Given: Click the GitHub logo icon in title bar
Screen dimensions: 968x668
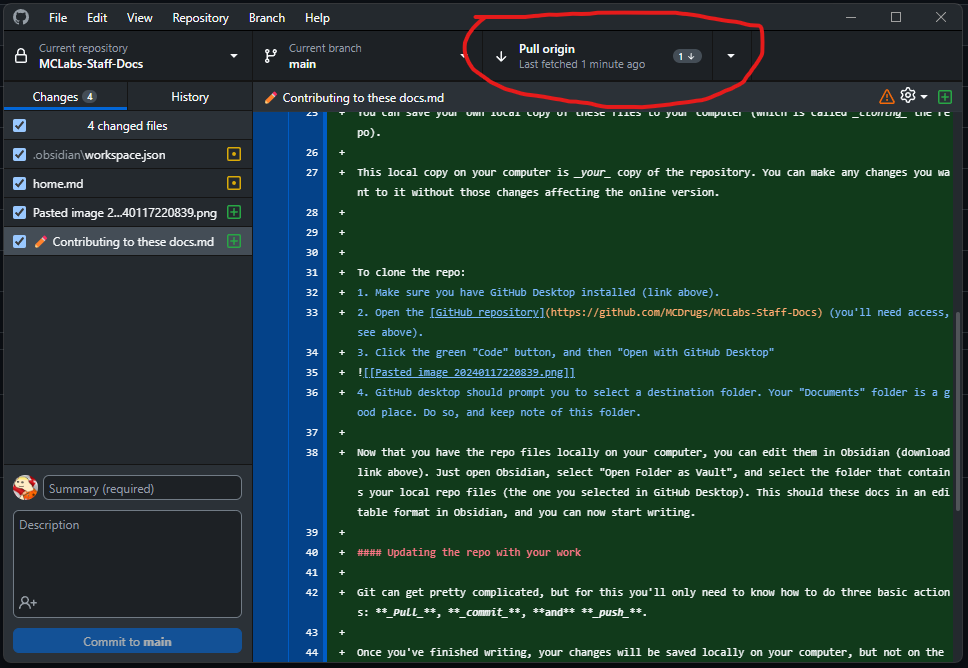Looking at the screenshot, I should (x=21, y=17).
